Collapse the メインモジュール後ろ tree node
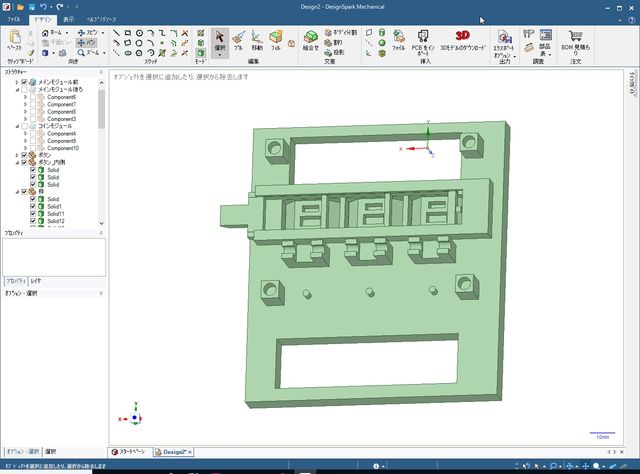This screenshot has height=474, width=640. click(x=17, y=89)
